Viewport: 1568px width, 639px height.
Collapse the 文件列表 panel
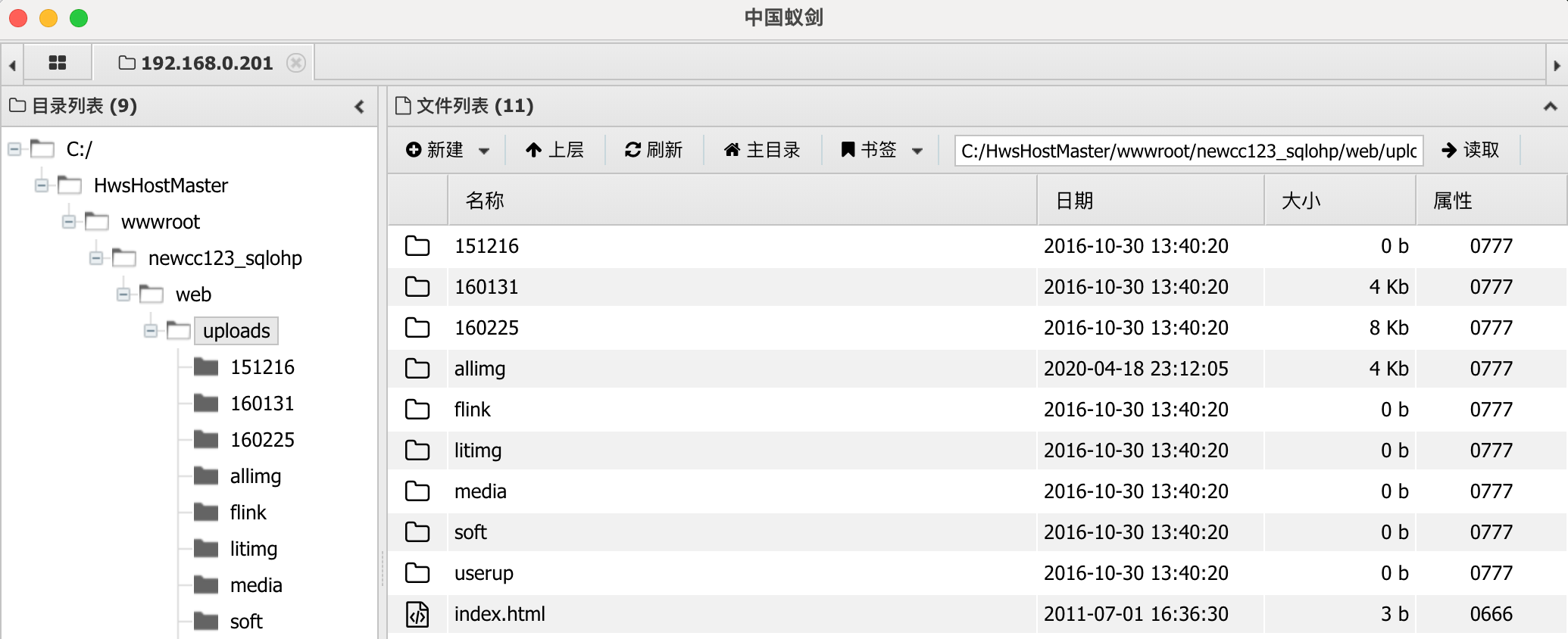click(x=1550, y=107)
